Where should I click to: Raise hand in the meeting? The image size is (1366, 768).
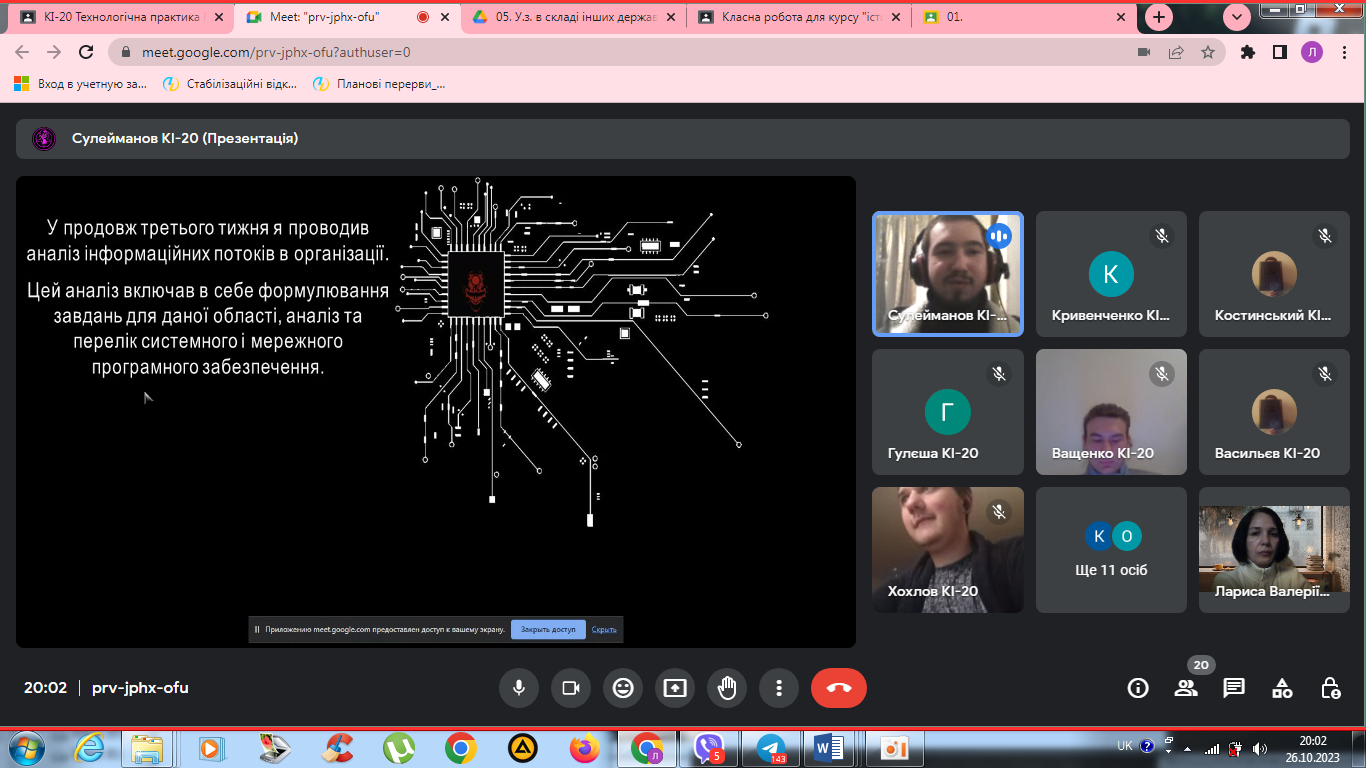point(727,688)
